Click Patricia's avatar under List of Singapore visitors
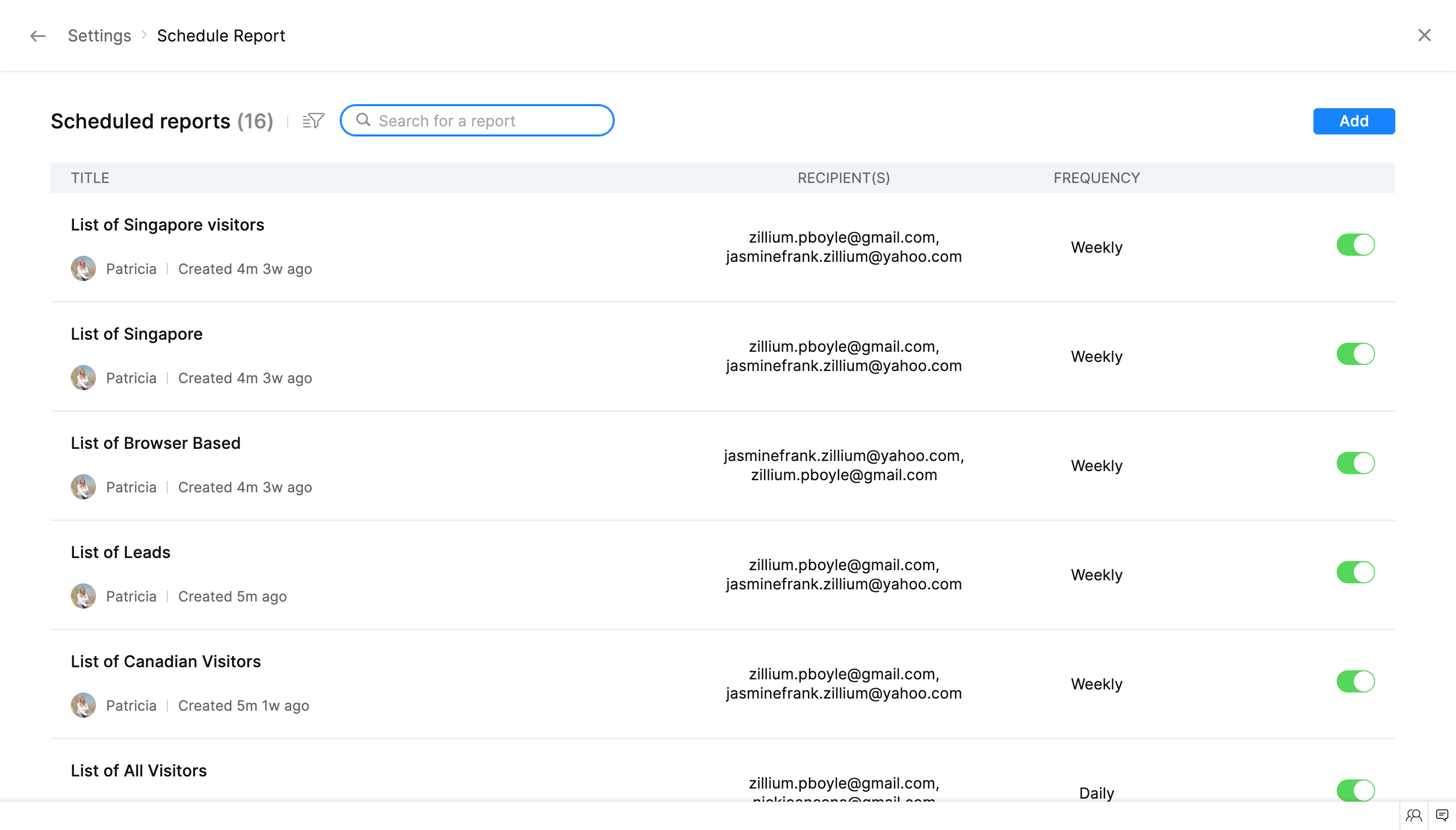This screenshot has height=830, width=1456. (83, 268)
